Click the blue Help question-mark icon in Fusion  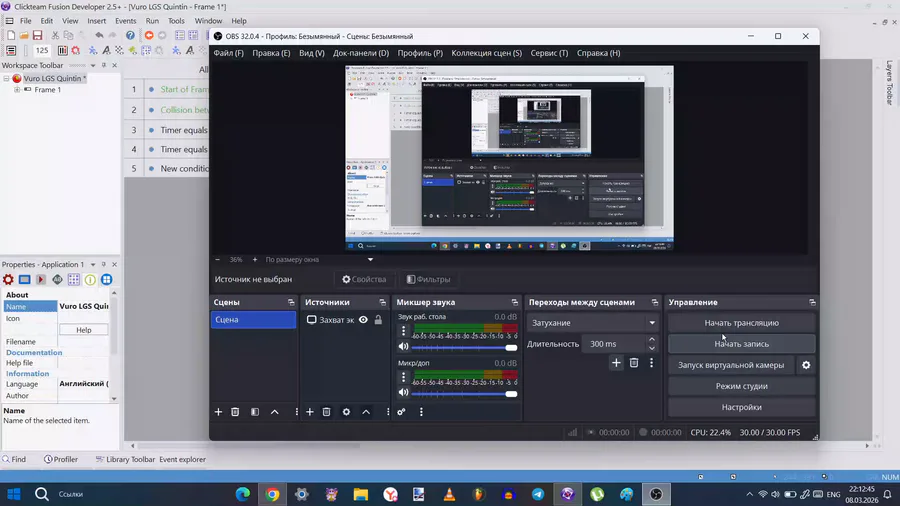click(x=130, y=36)
